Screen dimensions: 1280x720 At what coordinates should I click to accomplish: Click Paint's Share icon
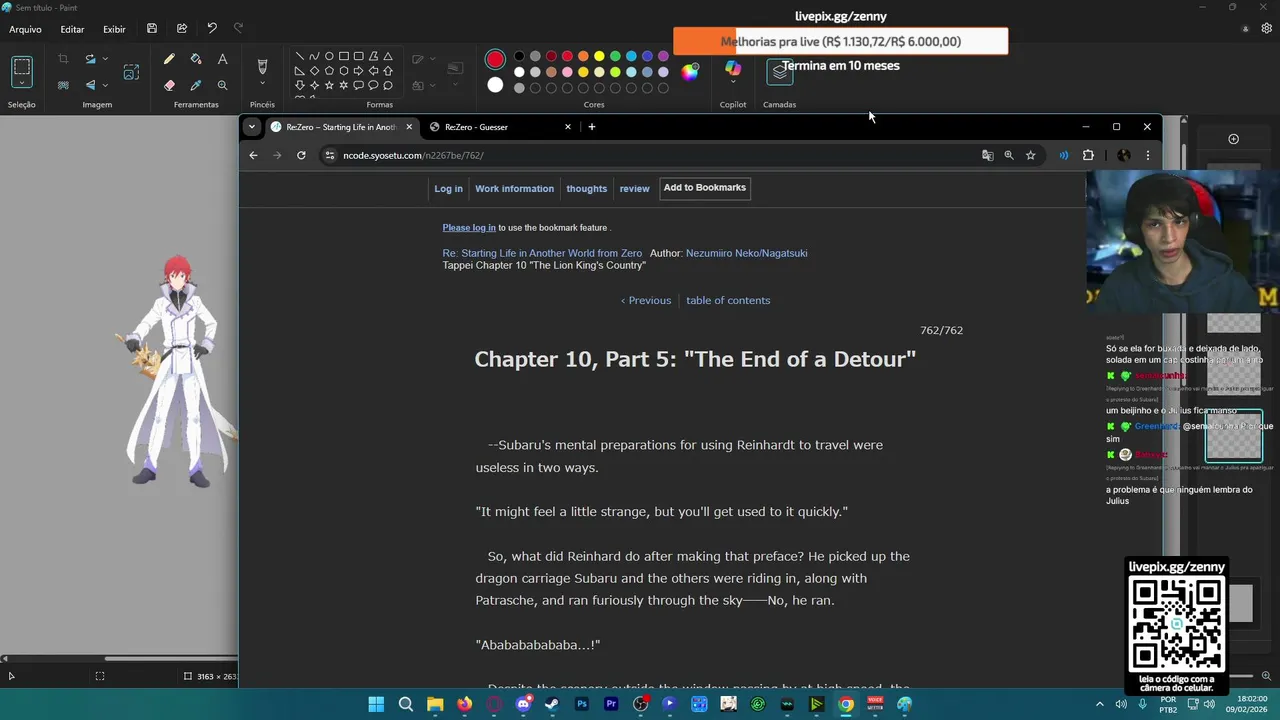pos(182,29)
